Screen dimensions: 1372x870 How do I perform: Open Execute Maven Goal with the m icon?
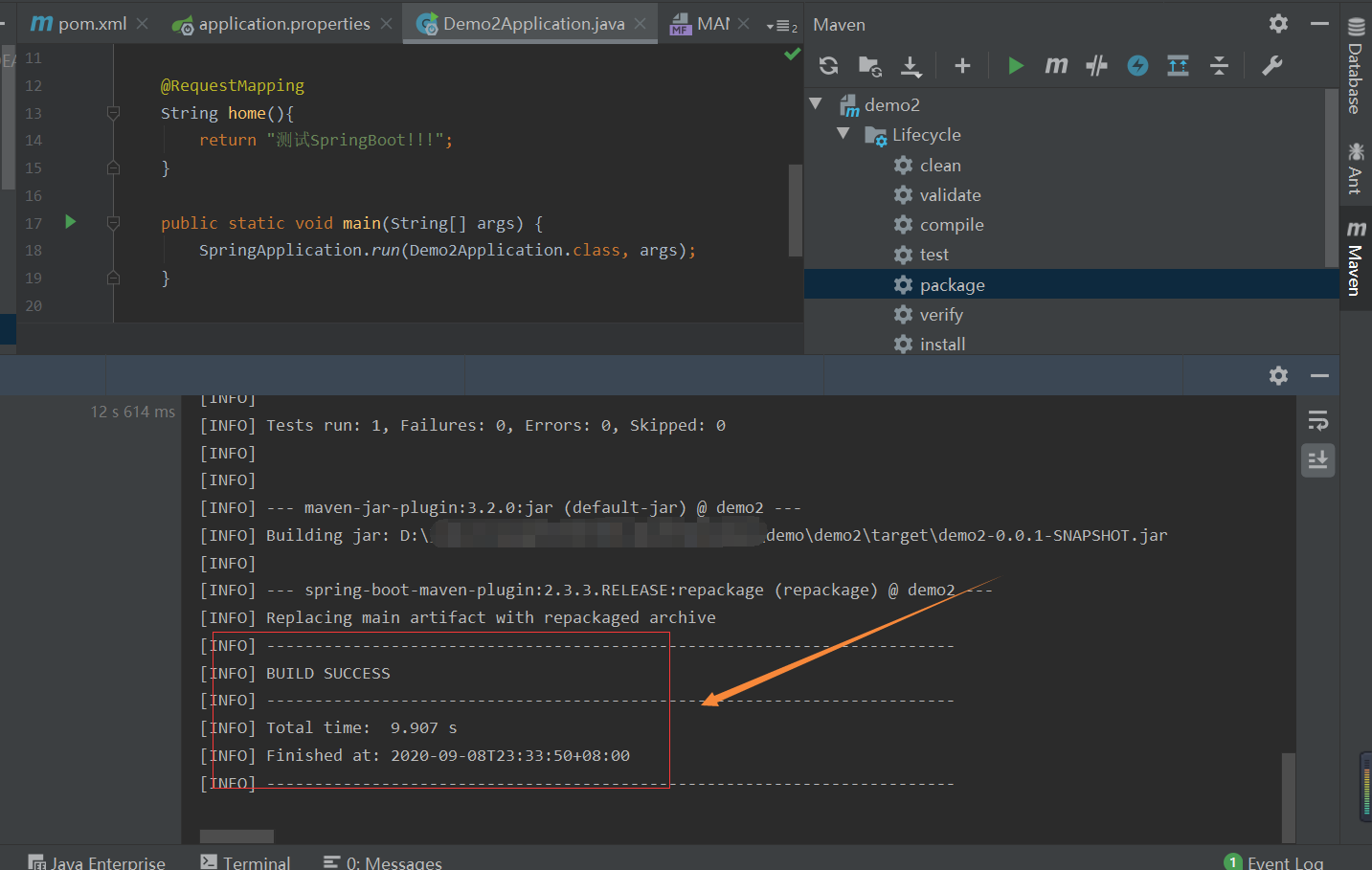(x=1056, y=65)
